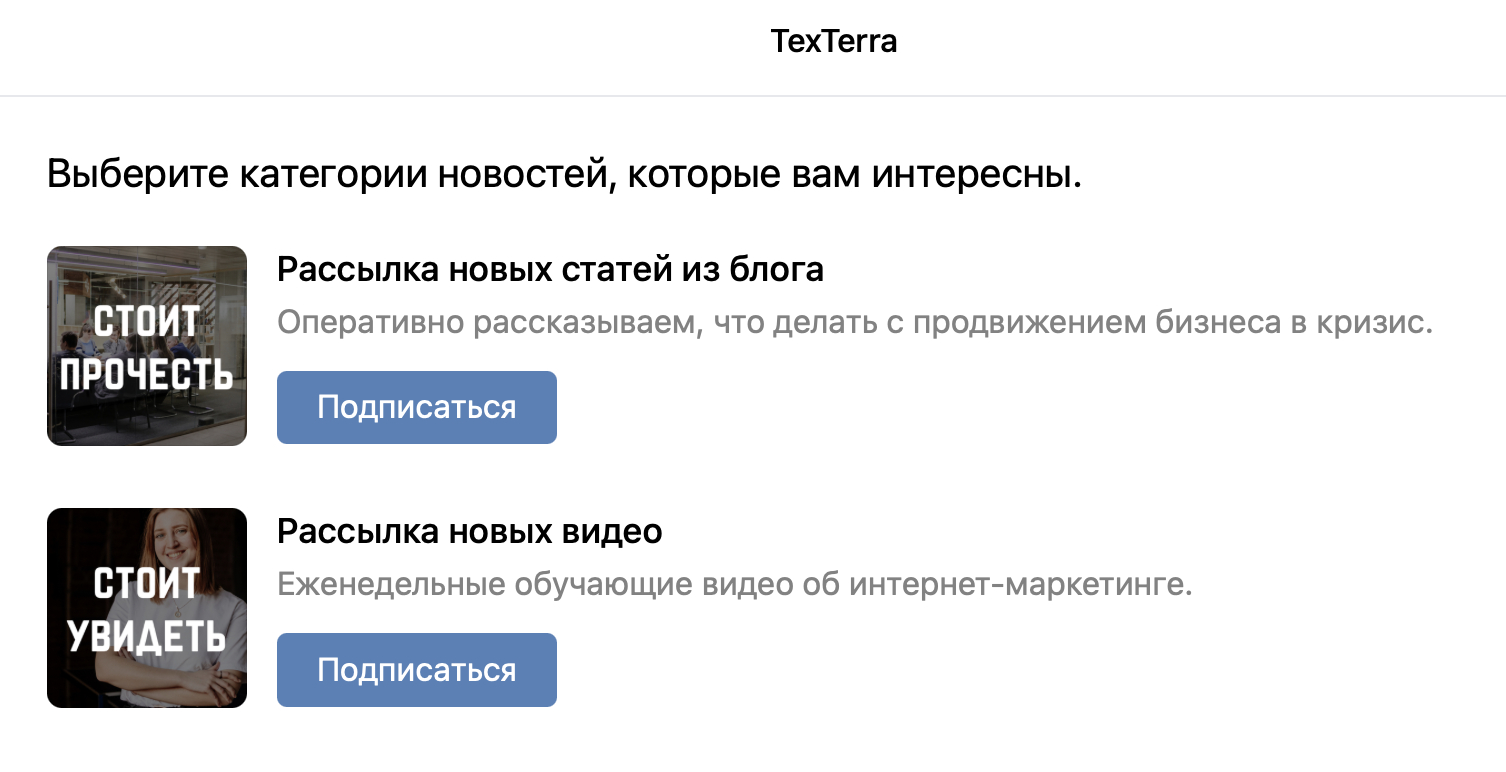Screen dimensions: 1506x772
Task: Click the word "ПРОЧЕСТЬ" on the blog thumbnail
Action: coord(147,375)
